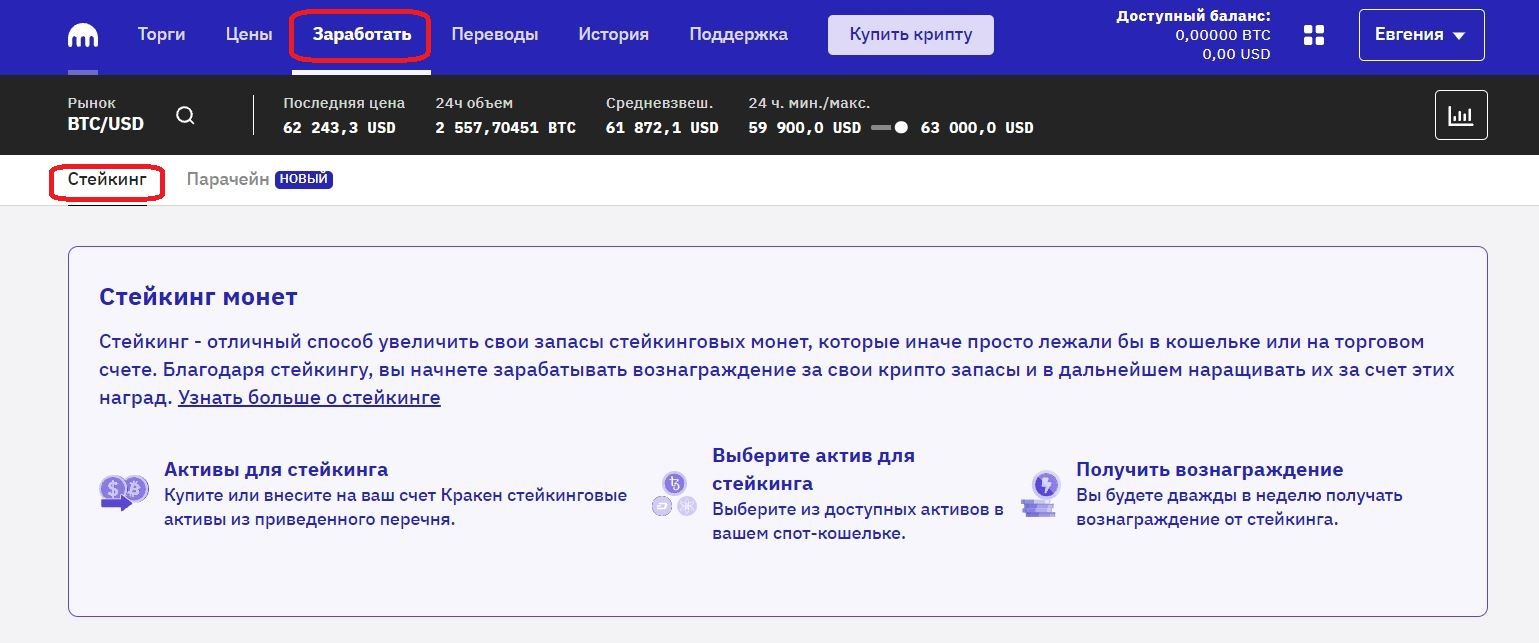Open the BTC/USD market selector
This screenshot has height=643, width=1539.
(x=106, y=115)
